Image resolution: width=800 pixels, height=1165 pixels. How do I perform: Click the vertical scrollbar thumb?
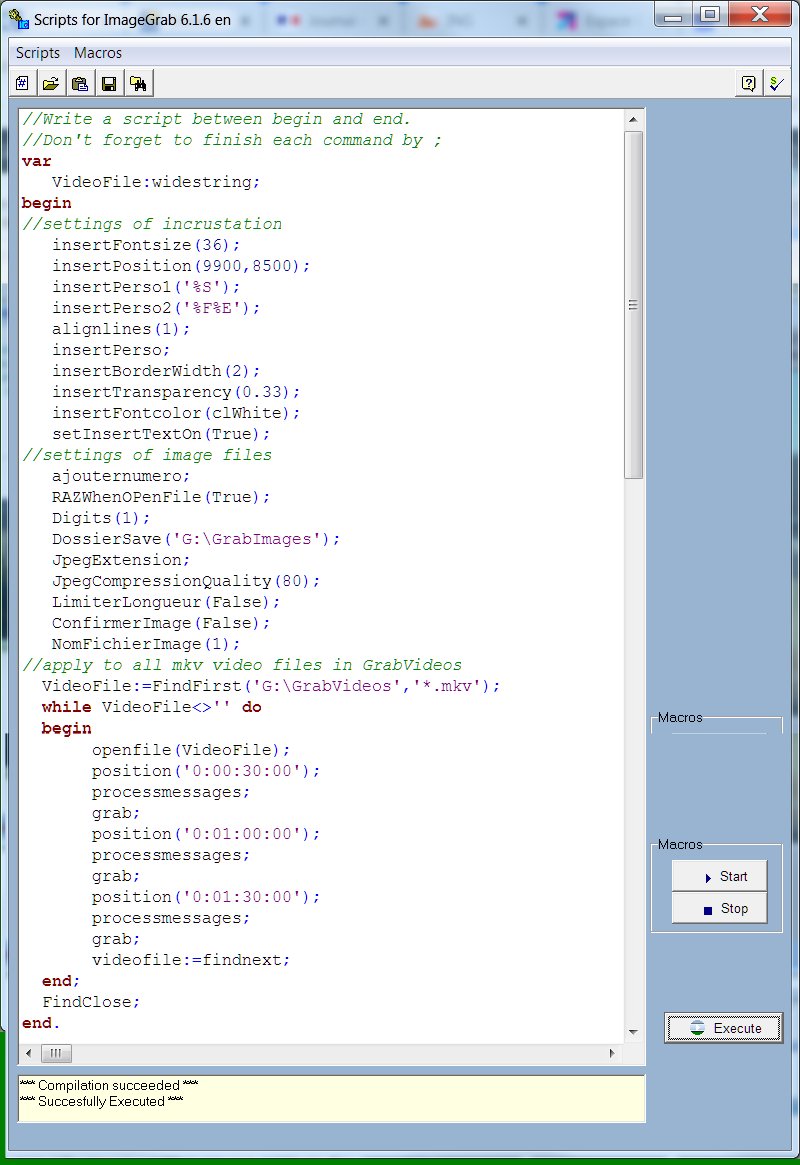click(x=633, y=305)
